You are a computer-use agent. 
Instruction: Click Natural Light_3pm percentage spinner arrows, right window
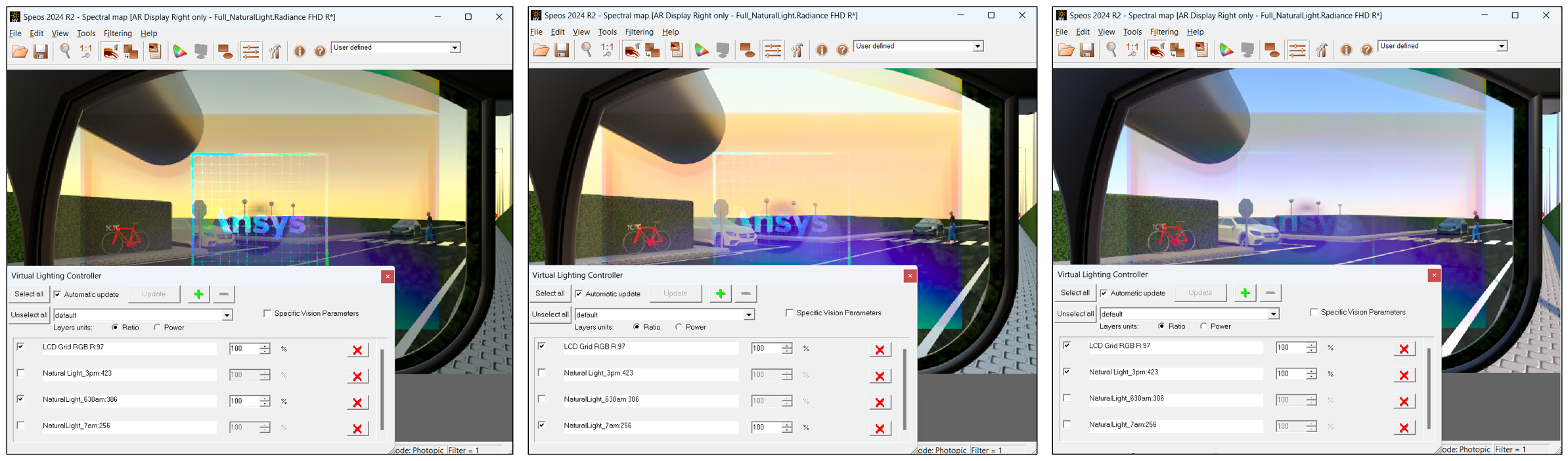1311,374
